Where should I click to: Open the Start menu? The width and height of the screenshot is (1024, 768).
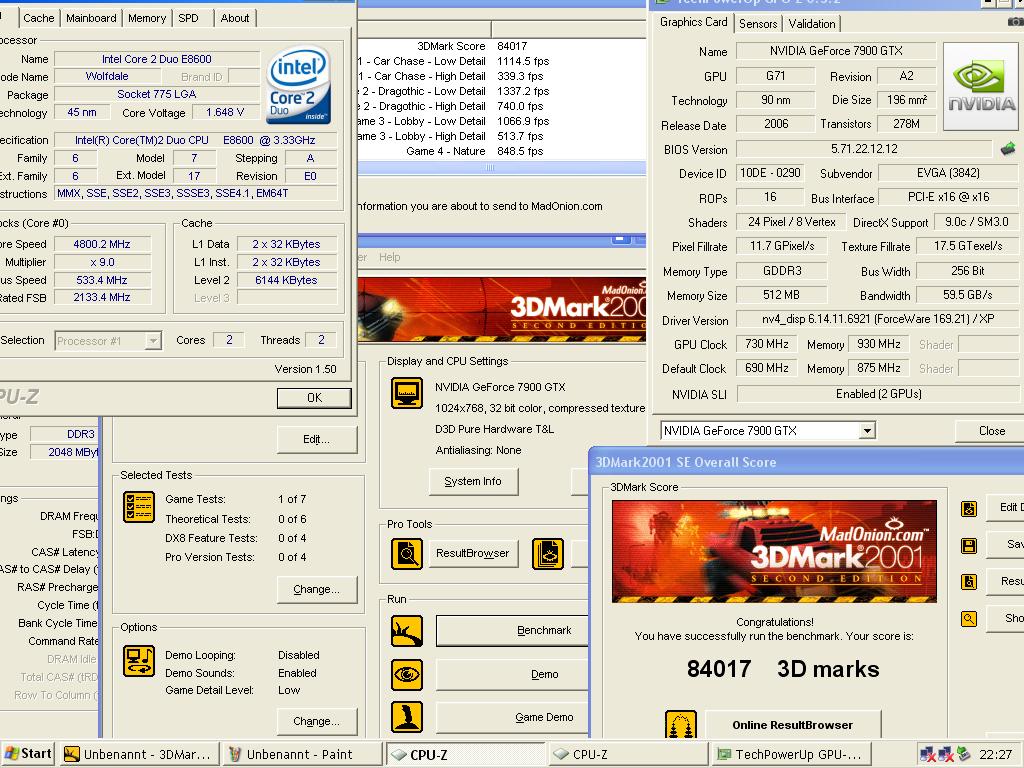[27, 754]
